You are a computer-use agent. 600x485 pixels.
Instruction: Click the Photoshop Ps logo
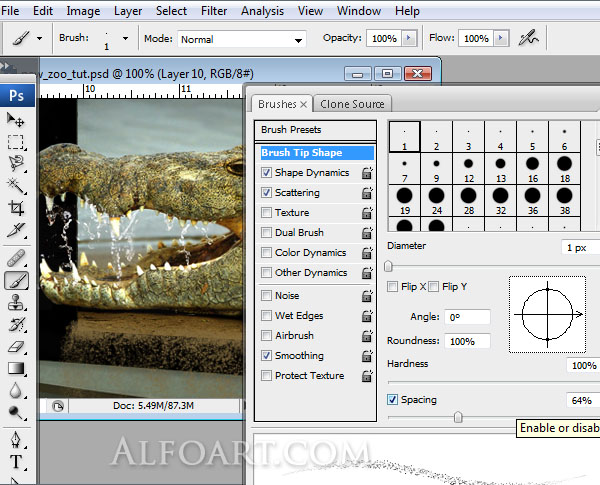17,95
